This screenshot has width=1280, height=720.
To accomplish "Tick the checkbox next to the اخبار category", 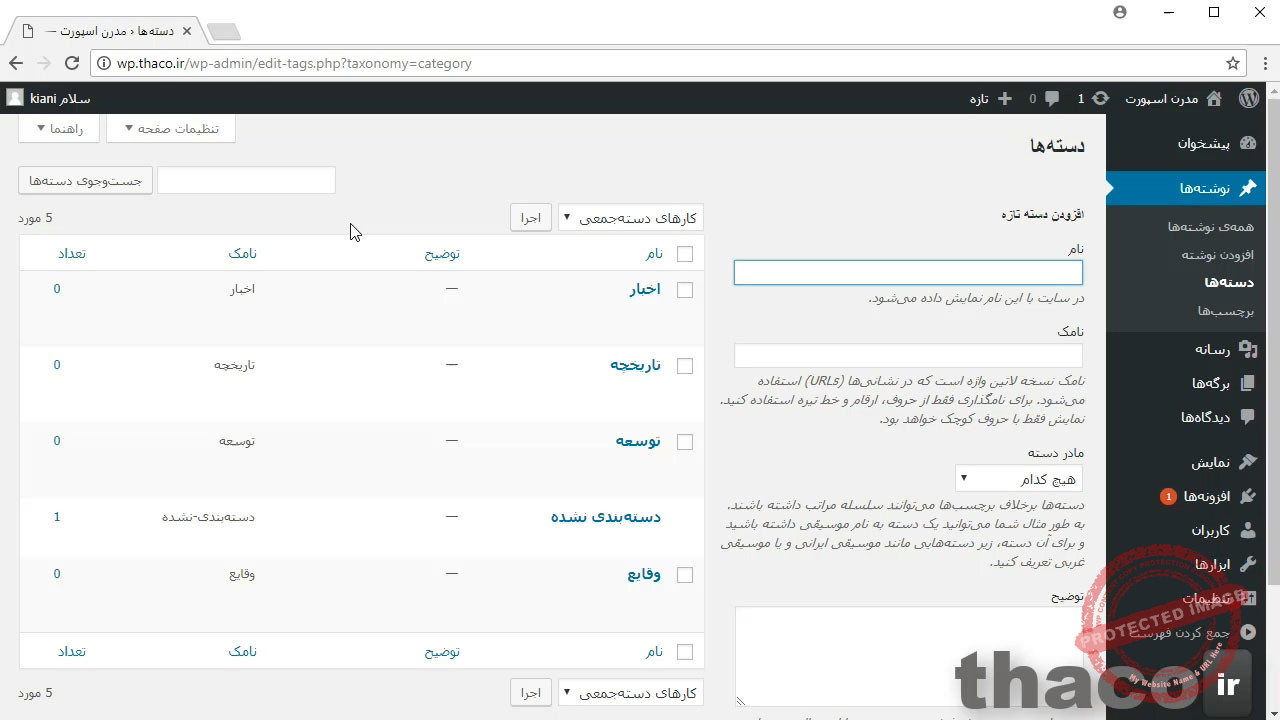I will coord(685,289).
